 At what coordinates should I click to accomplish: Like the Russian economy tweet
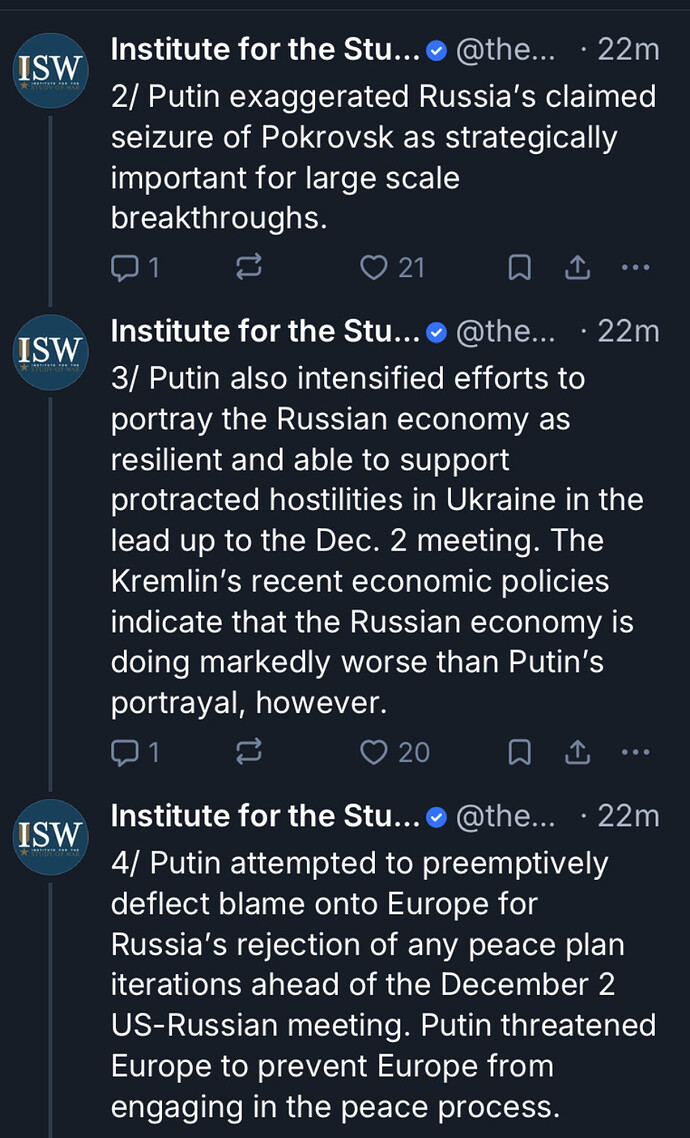tap(374, 752)
